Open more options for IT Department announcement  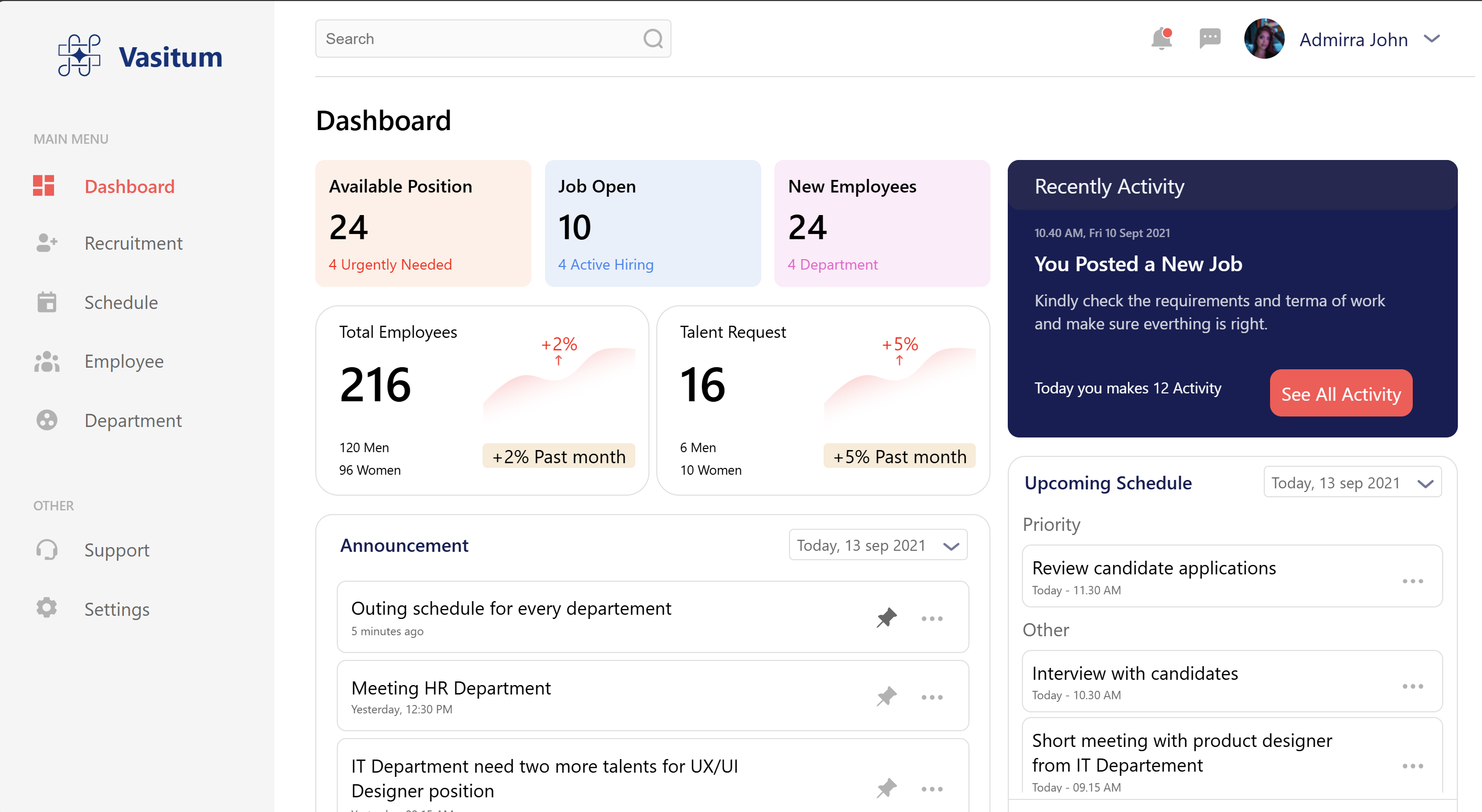[931, 789]
